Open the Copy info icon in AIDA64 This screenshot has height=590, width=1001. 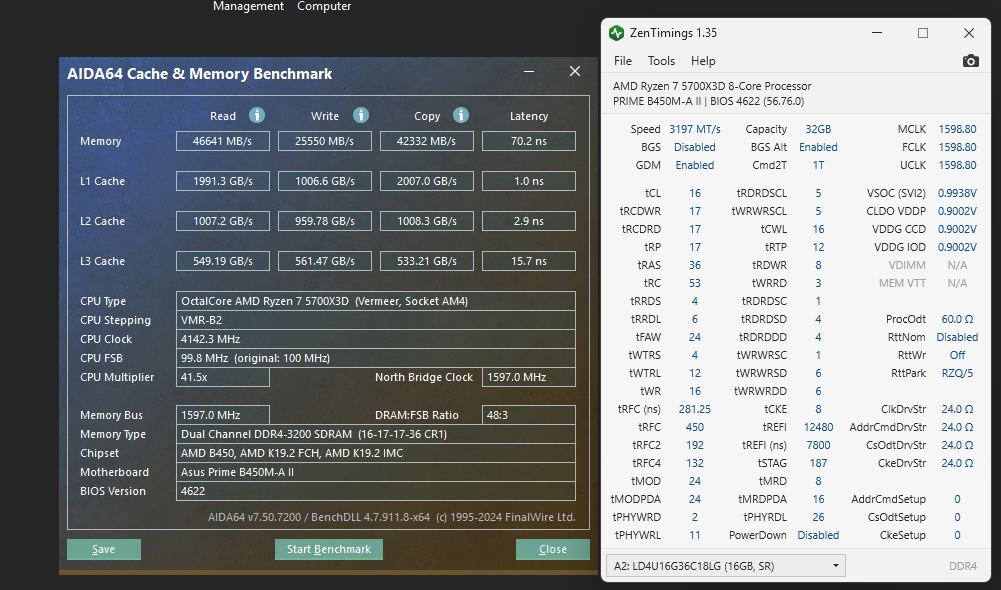point(461,115)
